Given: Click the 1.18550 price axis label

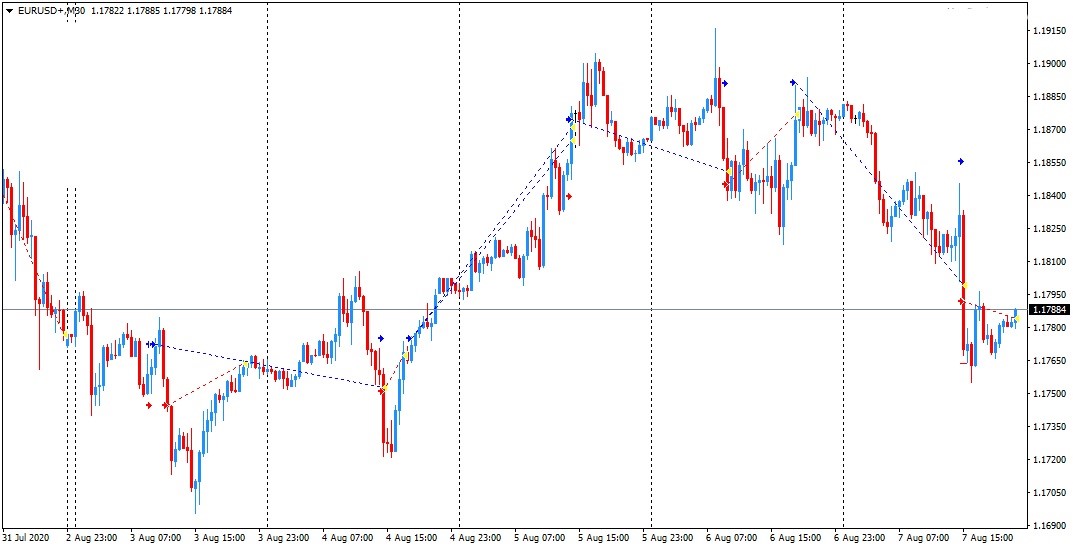Looking at the screenshot, I should point(1049,163).
